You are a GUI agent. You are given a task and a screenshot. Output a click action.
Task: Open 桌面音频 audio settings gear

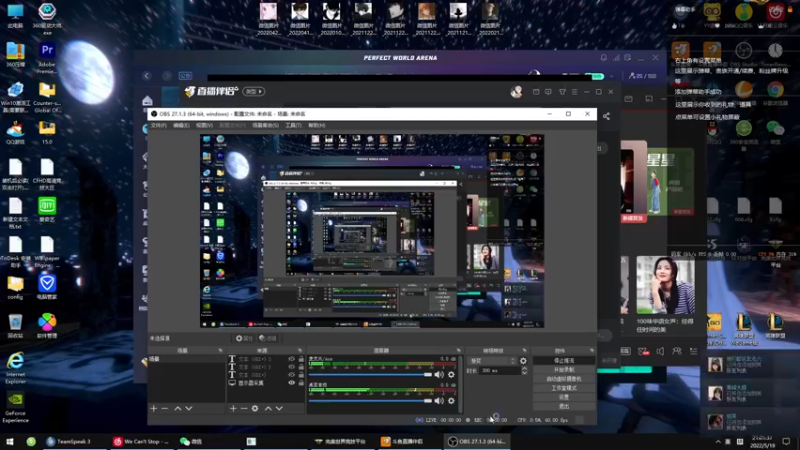pyautogui.click(x=451, y=401)
